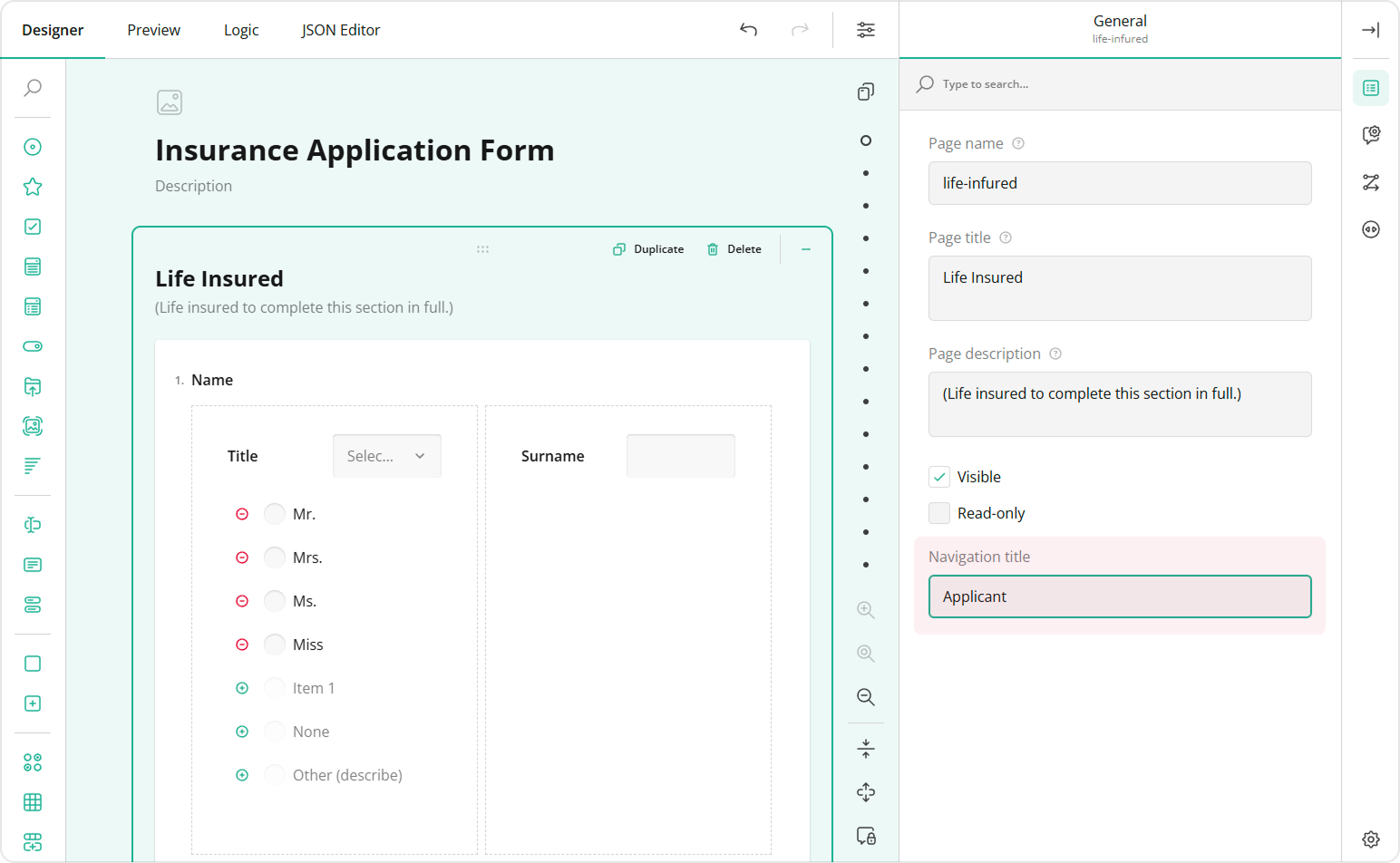Open the JSON Editor tab
Screen dimensions: 1400x863
(340, 30)
